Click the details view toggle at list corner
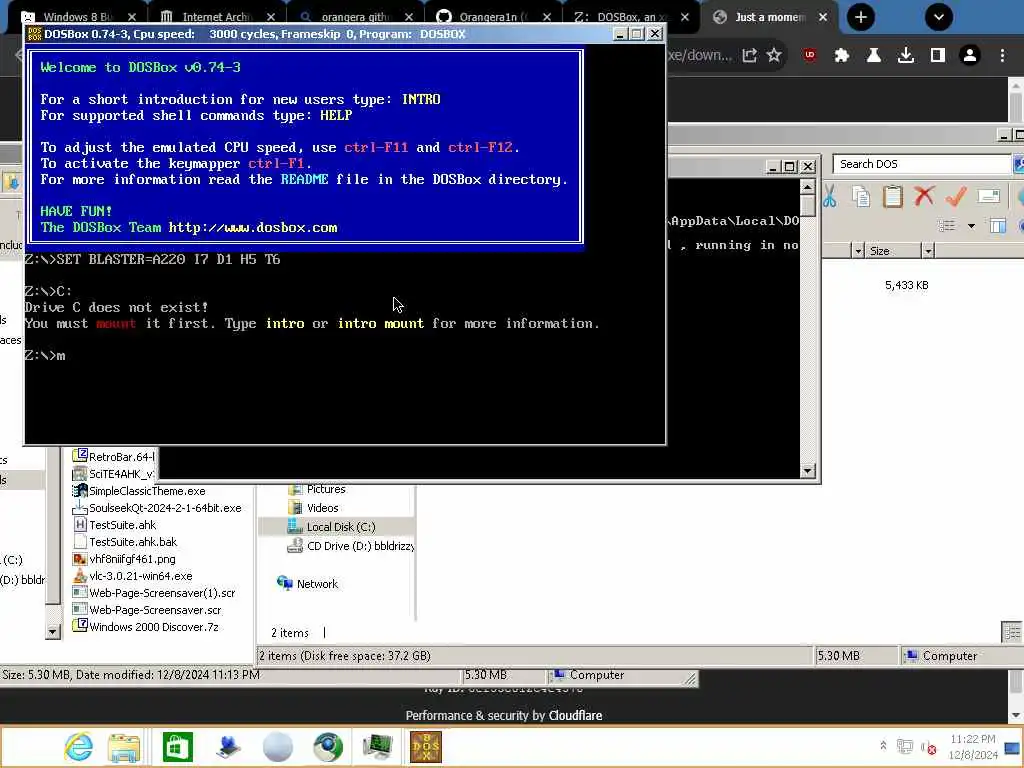This screenshot has height=768, width=1024. tap(1012, 632)
